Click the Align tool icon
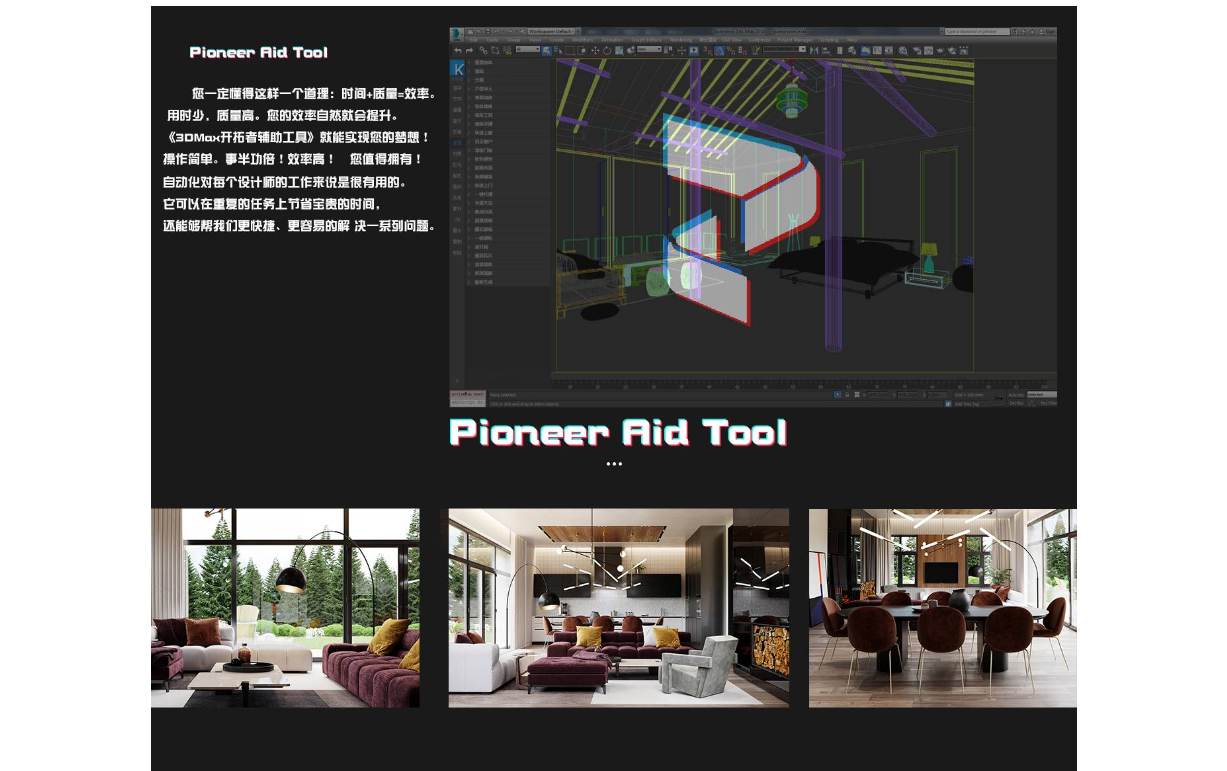1227x771 pixels. tap(827, 50)
